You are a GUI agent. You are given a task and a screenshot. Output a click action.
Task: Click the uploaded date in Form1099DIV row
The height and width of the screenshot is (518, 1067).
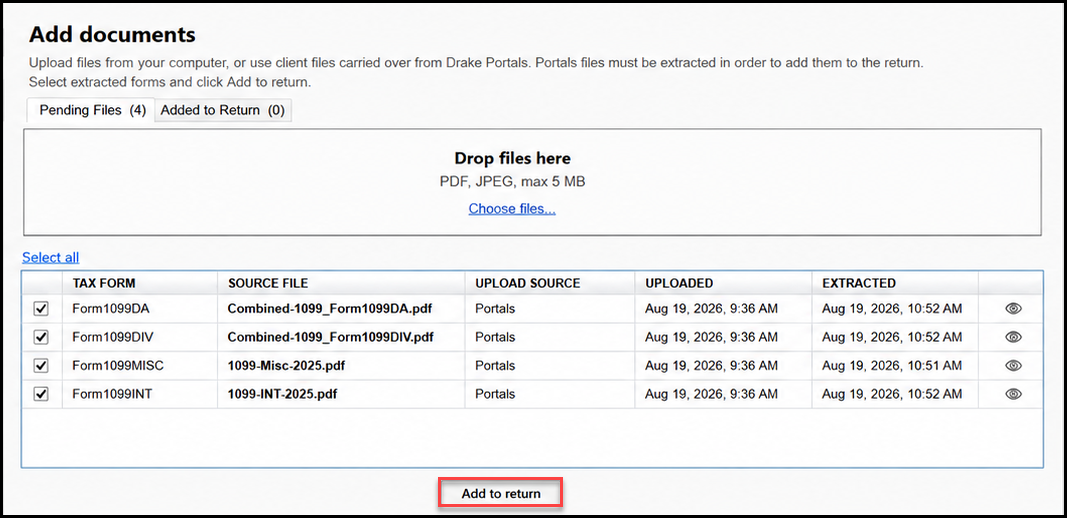(x=711, y=337)
